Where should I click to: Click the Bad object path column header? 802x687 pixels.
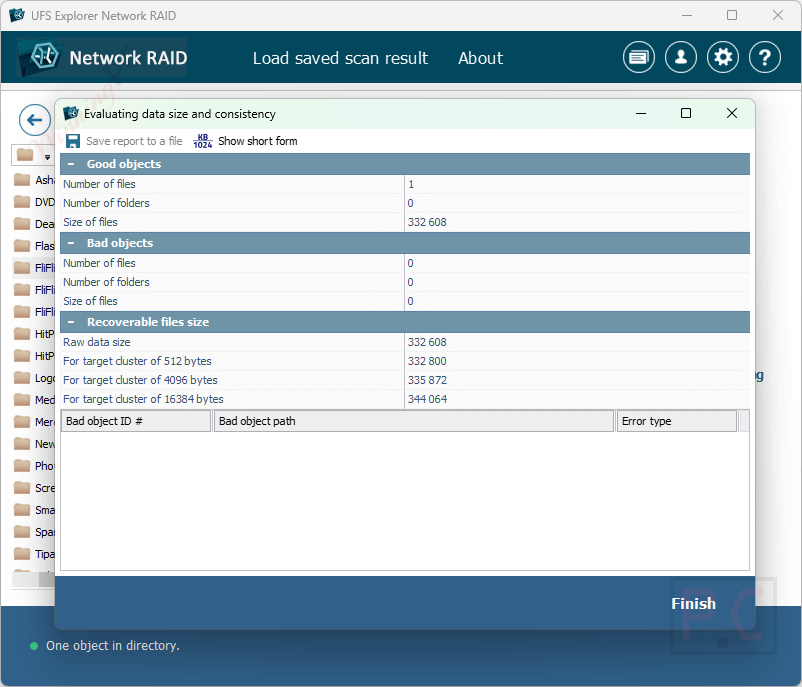coord(413,421)
